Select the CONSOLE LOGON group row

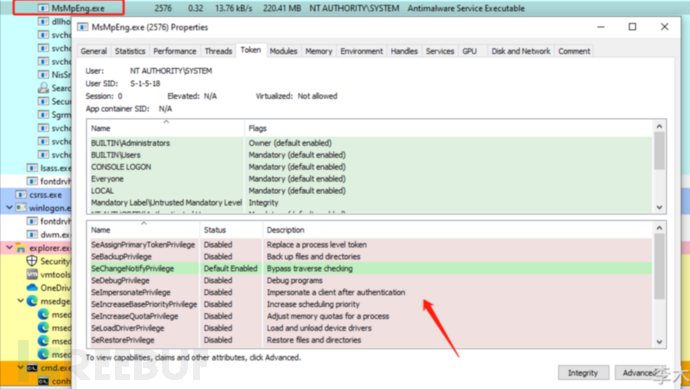pyautogui.click(x=370, y=167)
